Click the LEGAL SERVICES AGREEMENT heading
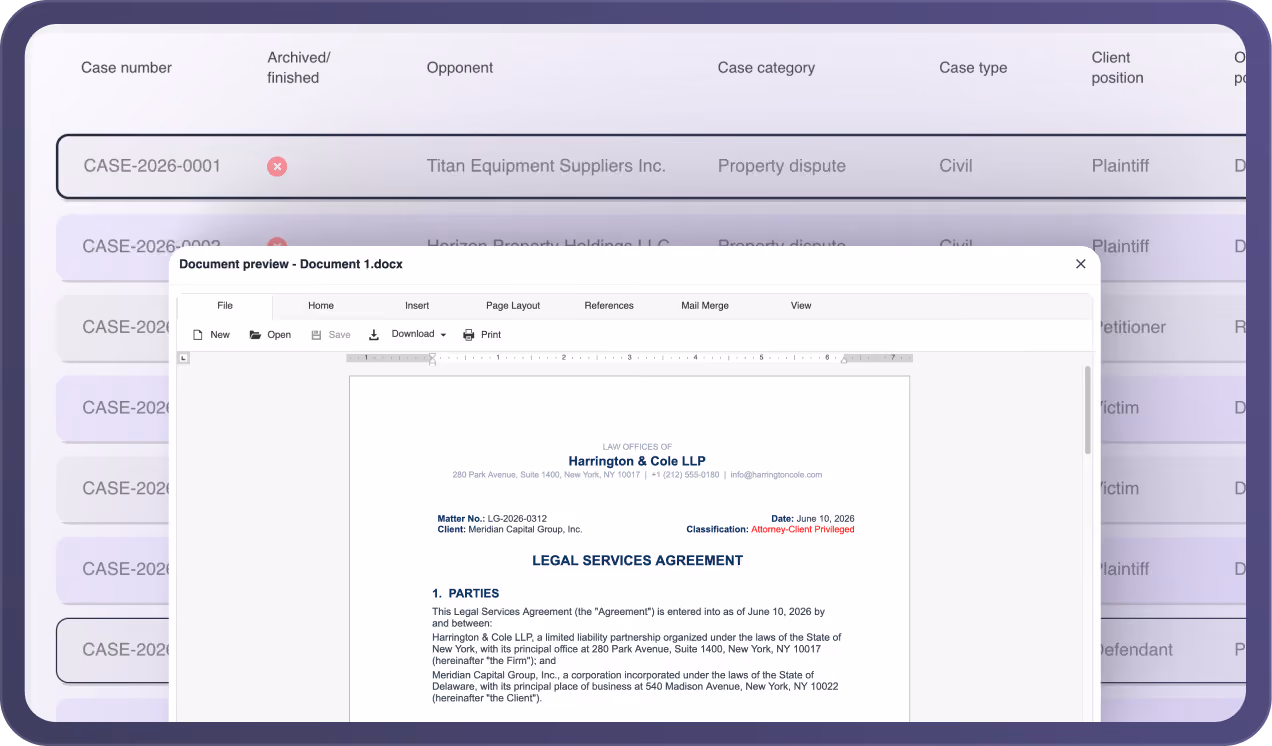 (x=637, y=561)
